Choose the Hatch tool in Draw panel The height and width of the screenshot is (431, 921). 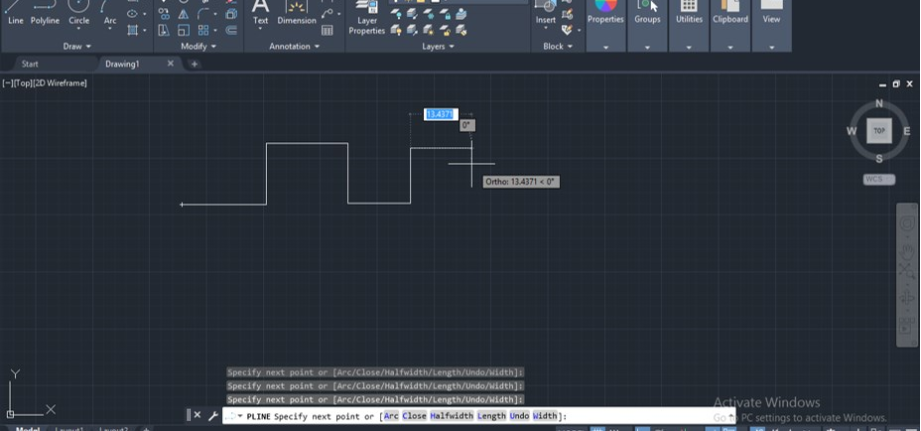pos(132,29)
